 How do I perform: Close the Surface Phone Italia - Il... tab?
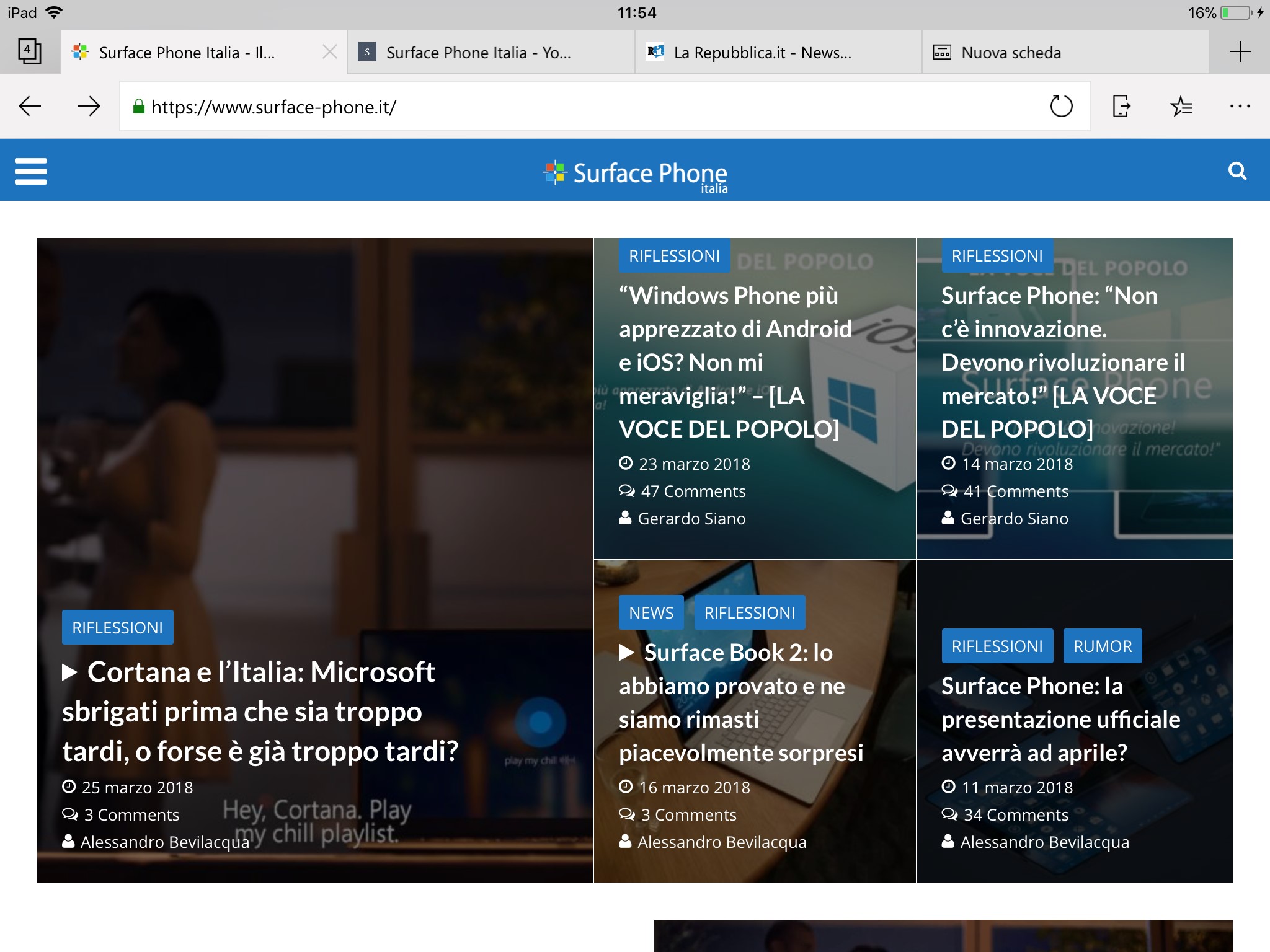pos(330,52)
